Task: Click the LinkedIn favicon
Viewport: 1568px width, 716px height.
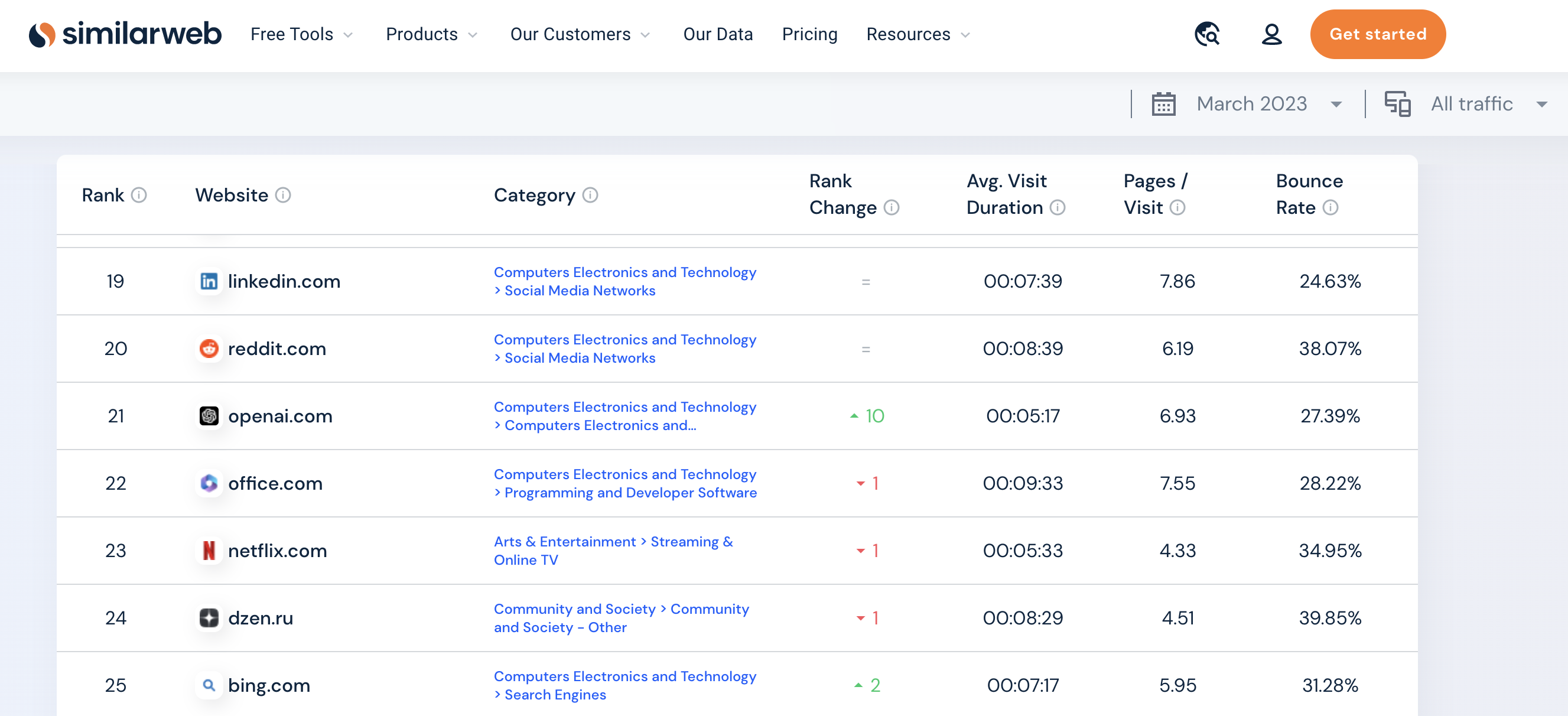Action: pos(209,281)
